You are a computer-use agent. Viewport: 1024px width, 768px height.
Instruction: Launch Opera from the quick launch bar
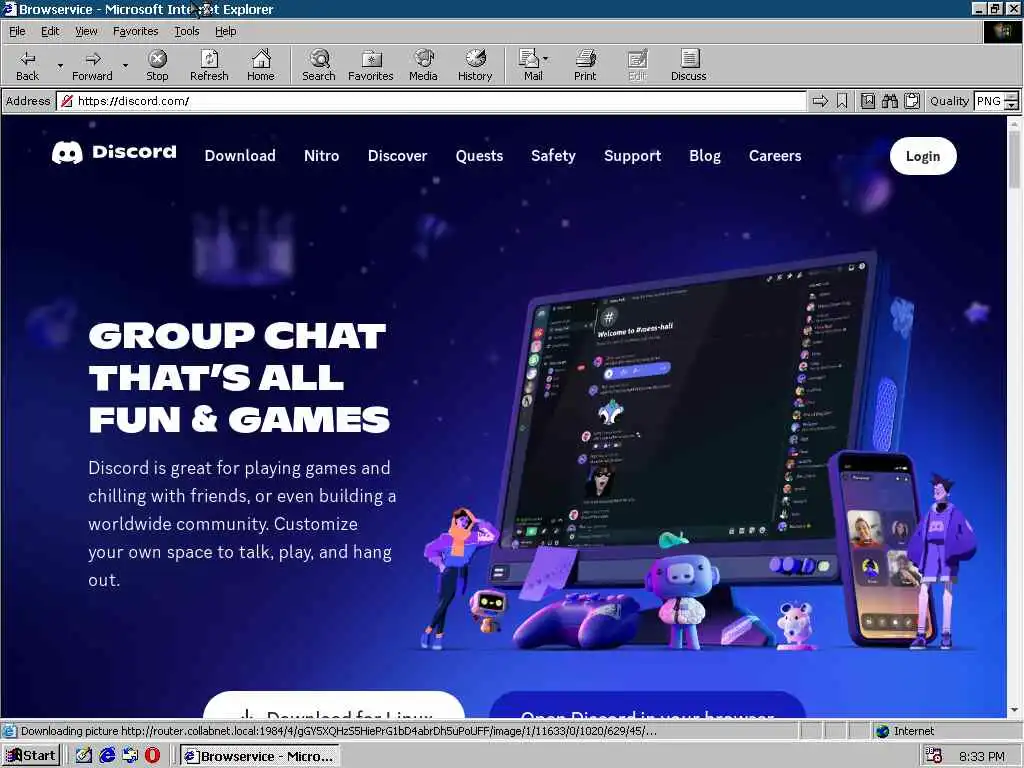coord(152,756)
